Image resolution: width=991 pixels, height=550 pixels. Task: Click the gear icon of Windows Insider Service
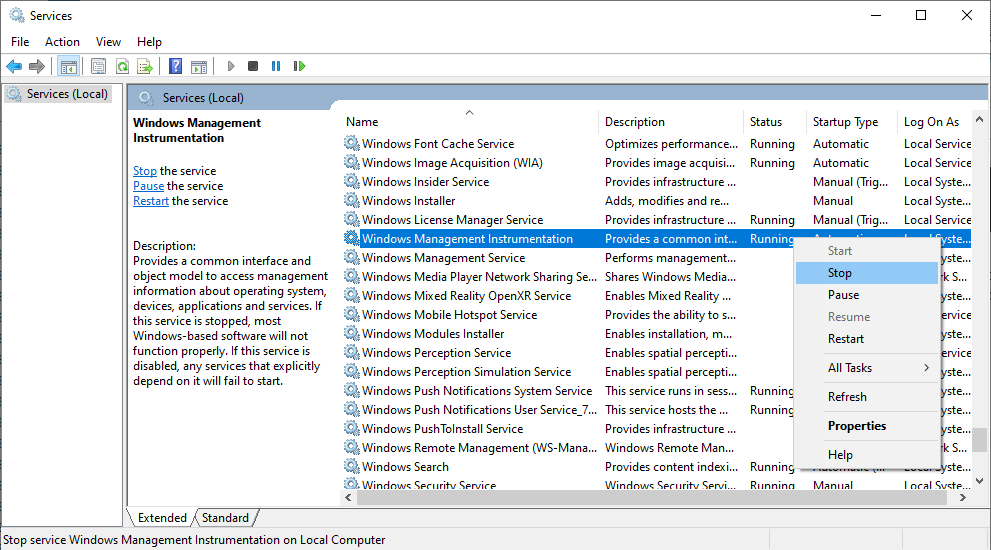[351, 181]
